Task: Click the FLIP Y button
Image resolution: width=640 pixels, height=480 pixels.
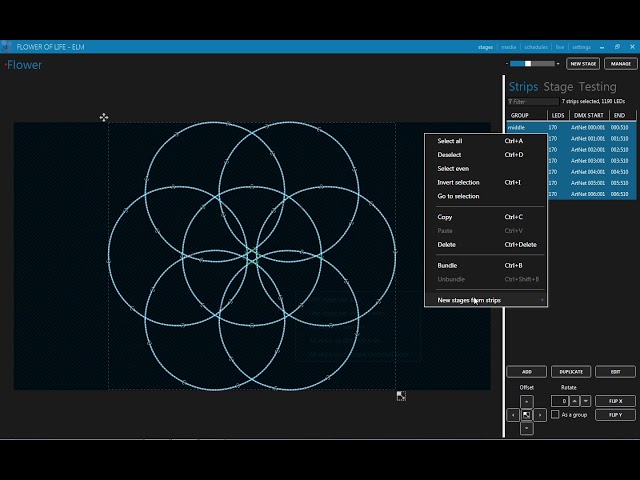Action: click(616, 415)
